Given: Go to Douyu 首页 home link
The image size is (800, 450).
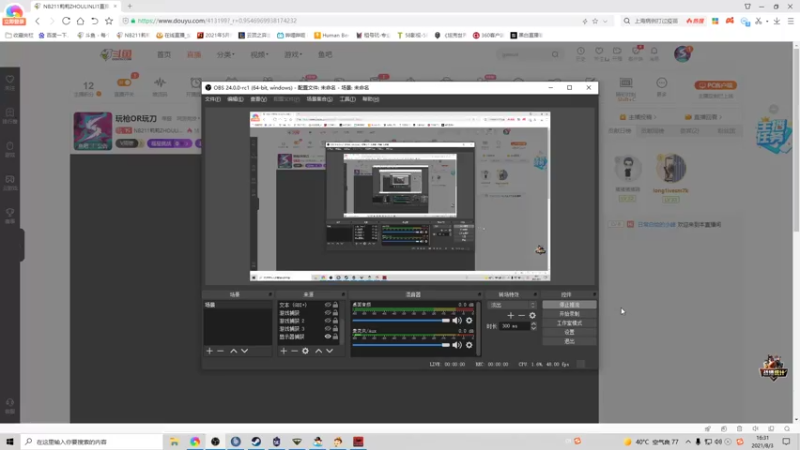Looking at the screenshot, I should 164,55.
